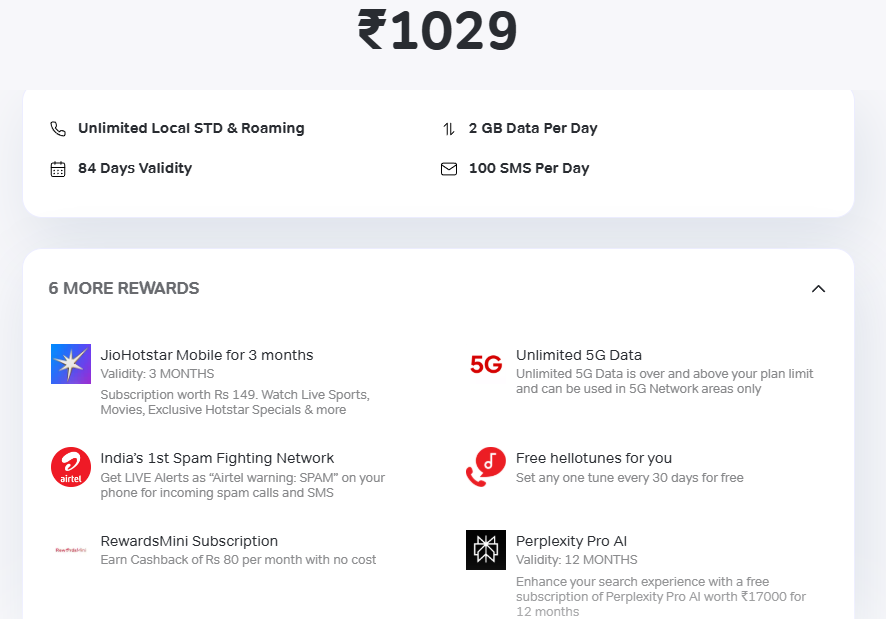Click the ₹1029 plan price

point(438,30)
